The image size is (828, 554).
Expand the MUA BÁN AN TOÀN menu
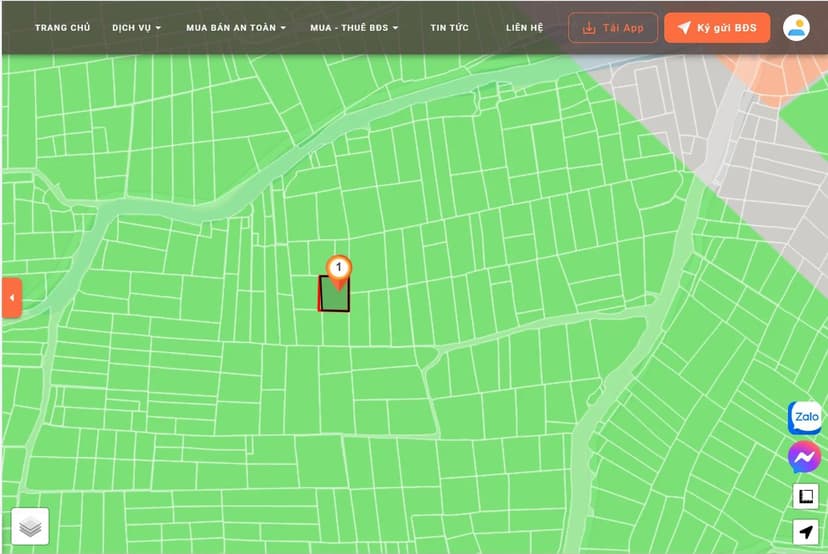tap(236, 27)
